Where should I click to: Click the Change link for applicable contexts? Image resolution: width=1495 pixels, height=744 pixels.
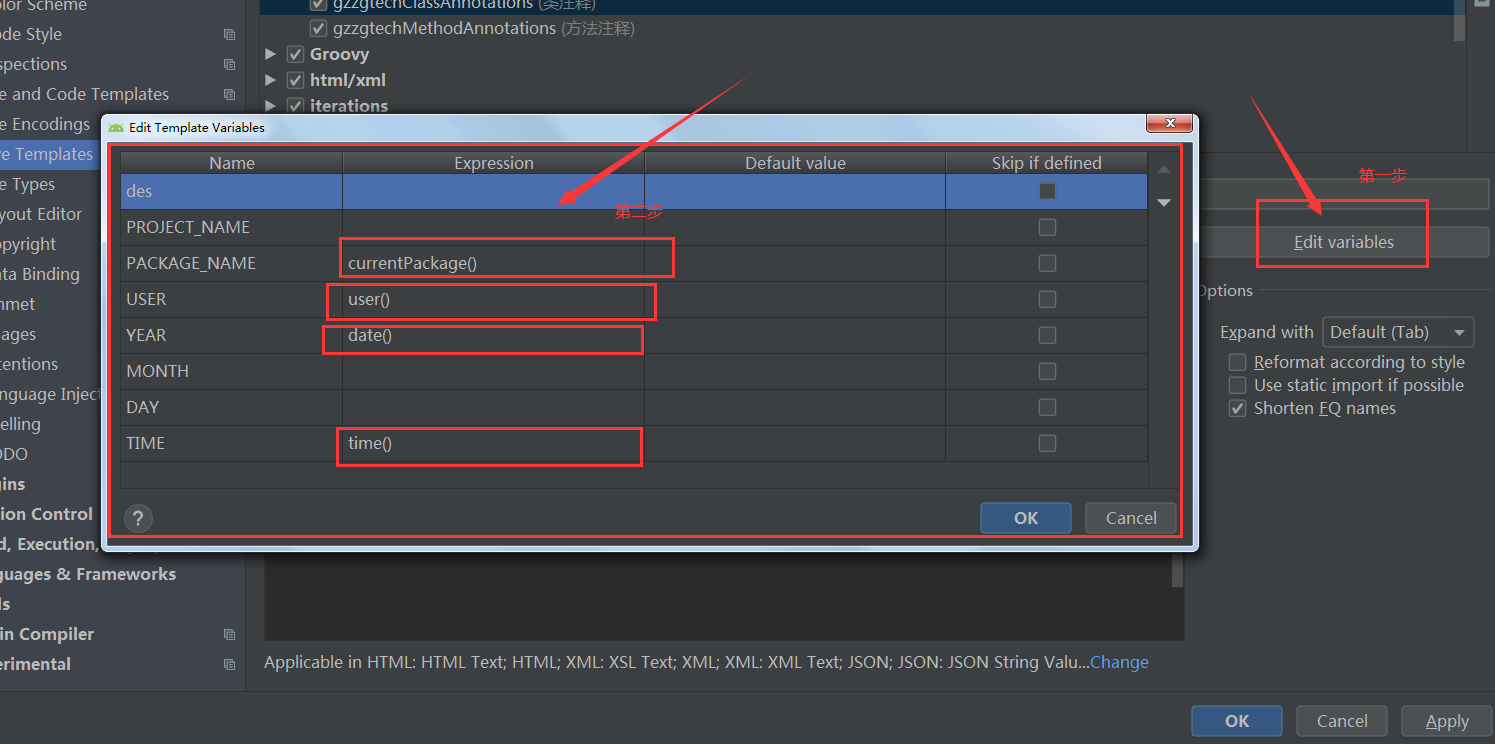(1119, 662)
